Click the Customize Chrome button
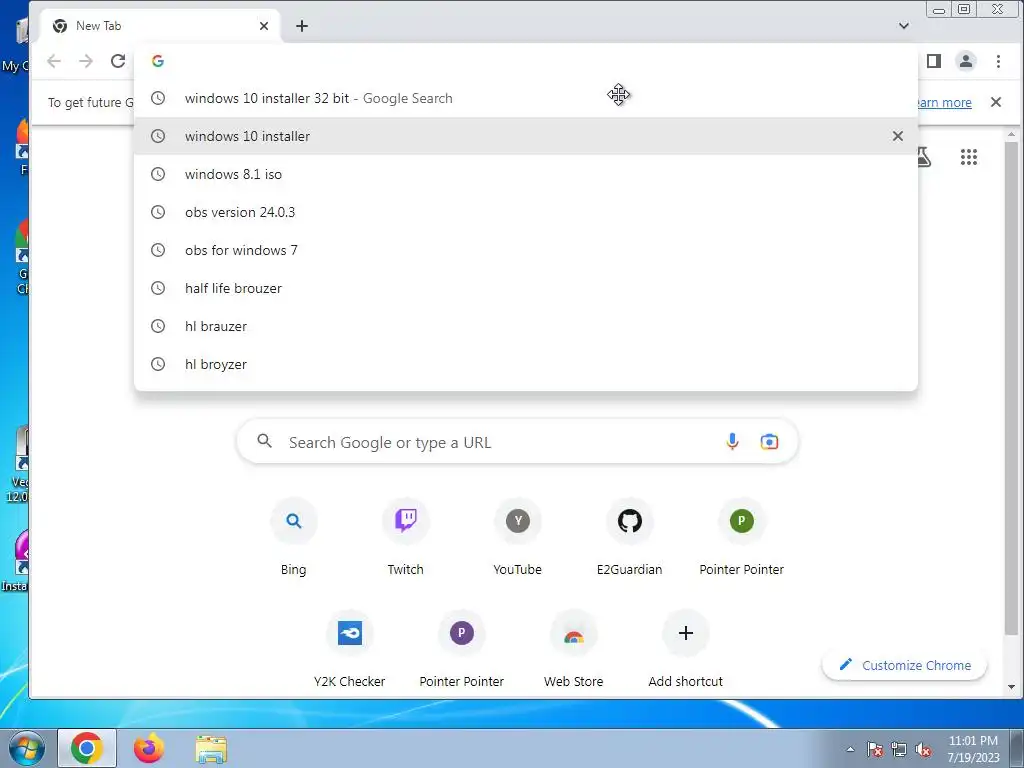 click(x=904, y=665)
